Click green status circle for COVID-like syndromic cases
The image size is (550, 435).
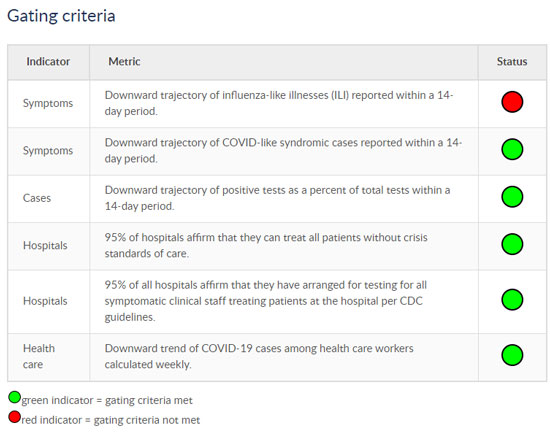click(x=512, y=149)
